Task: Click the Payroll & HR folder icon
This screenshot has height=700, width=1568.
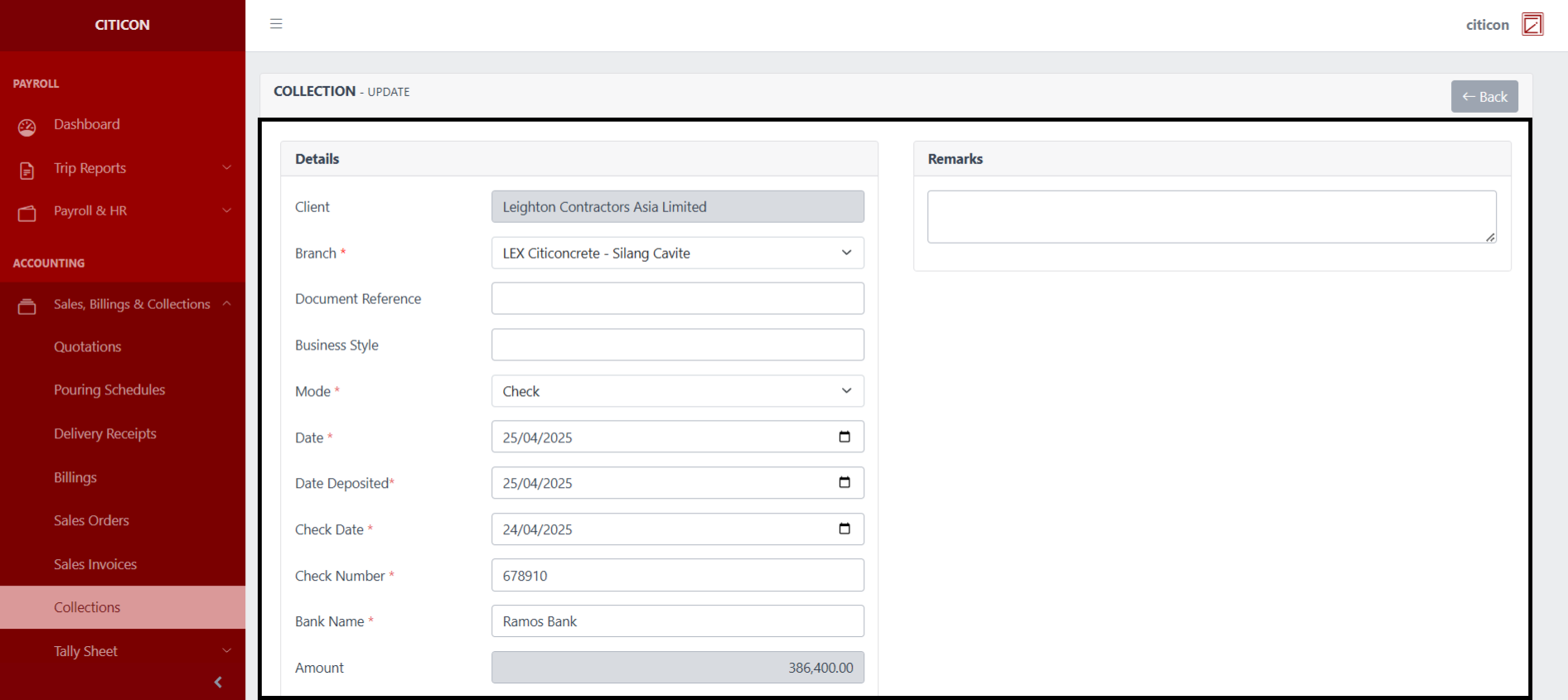Action: pyautogui.click(x=27, y=213)
